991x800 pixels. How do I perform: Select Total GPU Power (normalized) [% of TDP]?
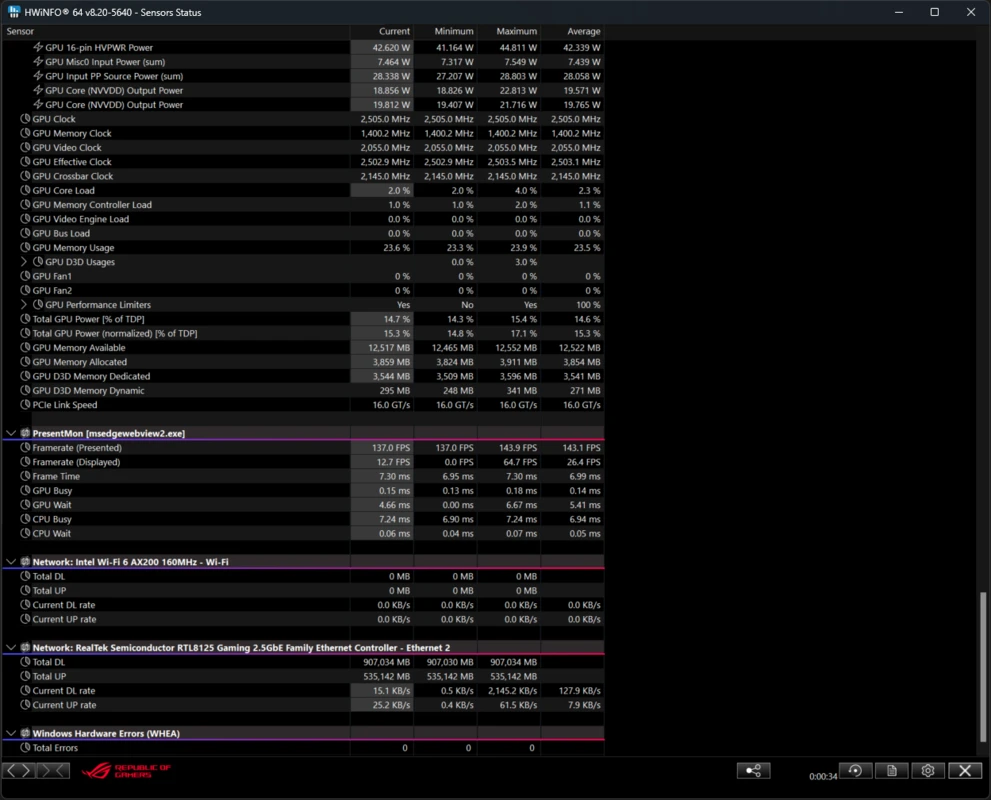point(114,333)
